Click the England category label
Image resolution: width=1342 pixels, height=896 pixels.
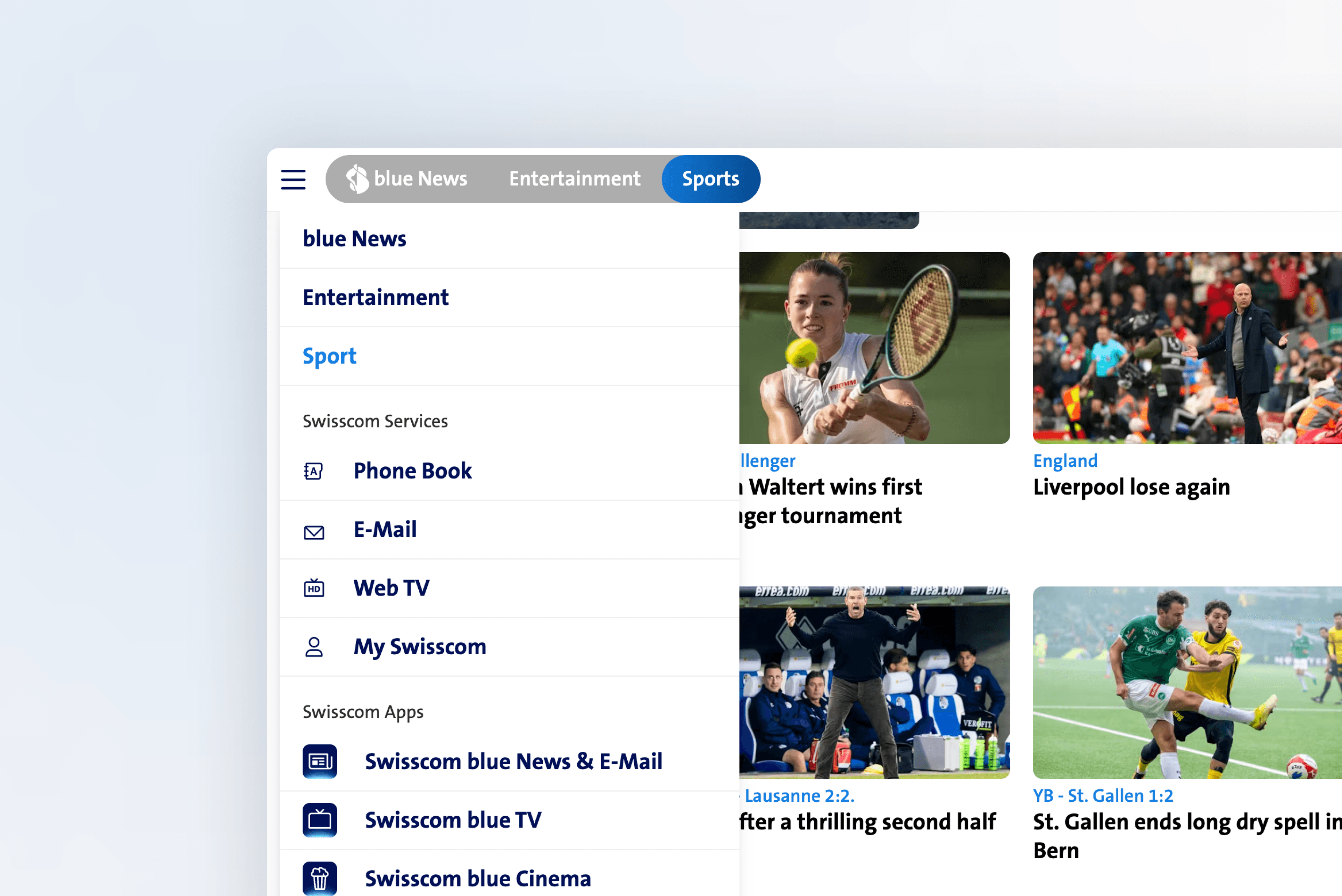(1065, 460)
